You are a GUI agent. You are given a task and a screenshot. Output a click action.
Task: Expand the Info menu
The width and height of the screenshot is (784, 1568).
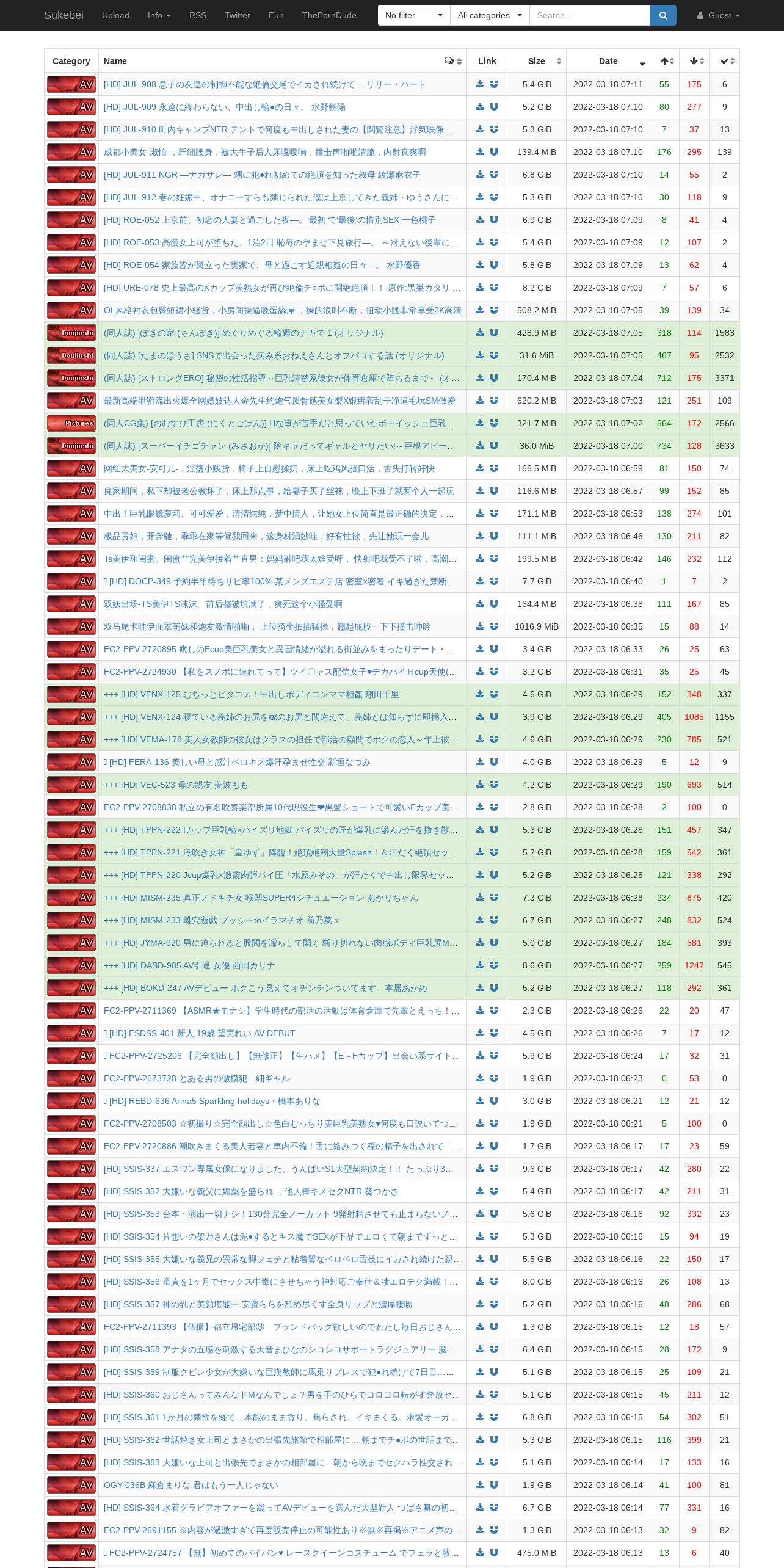(159, 15)
